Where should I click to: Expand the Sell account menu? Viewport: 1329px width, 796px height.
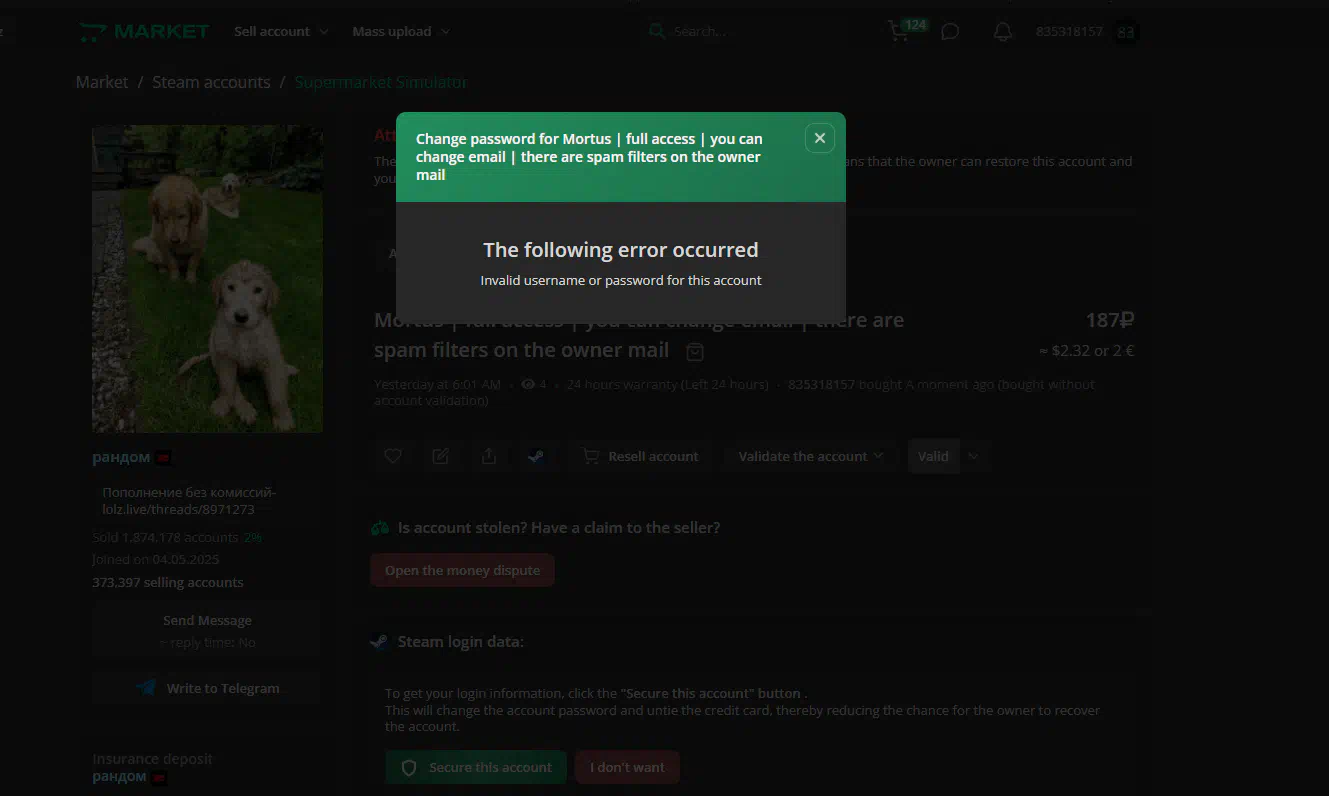point(281,32)
